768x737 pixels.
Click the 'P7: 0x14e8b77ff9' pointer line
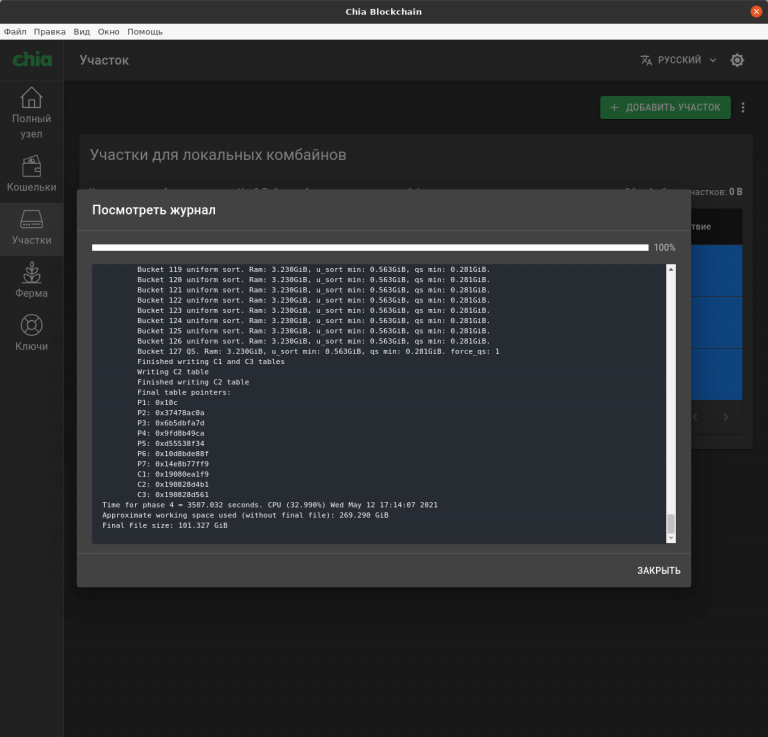173,464
